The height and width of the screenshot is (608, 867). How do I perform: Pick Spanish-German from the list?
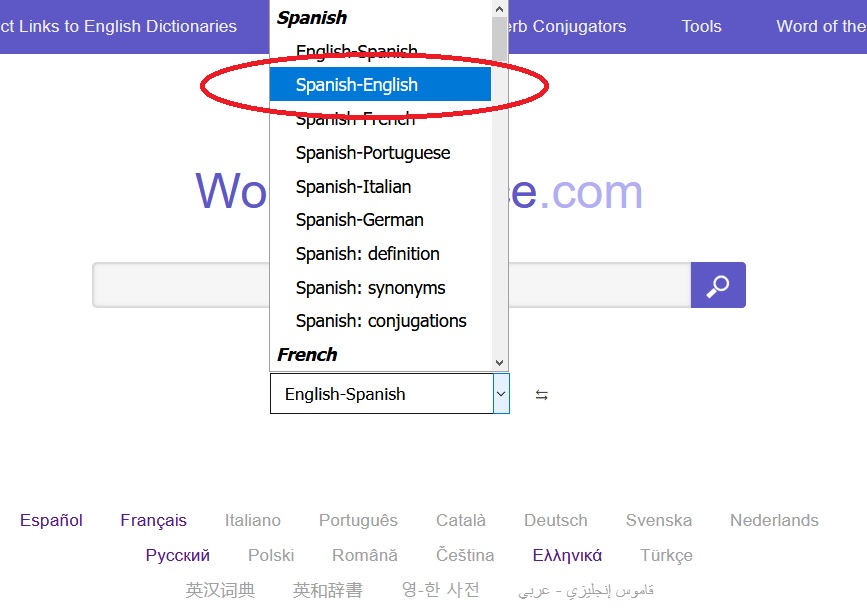[359, 220]
